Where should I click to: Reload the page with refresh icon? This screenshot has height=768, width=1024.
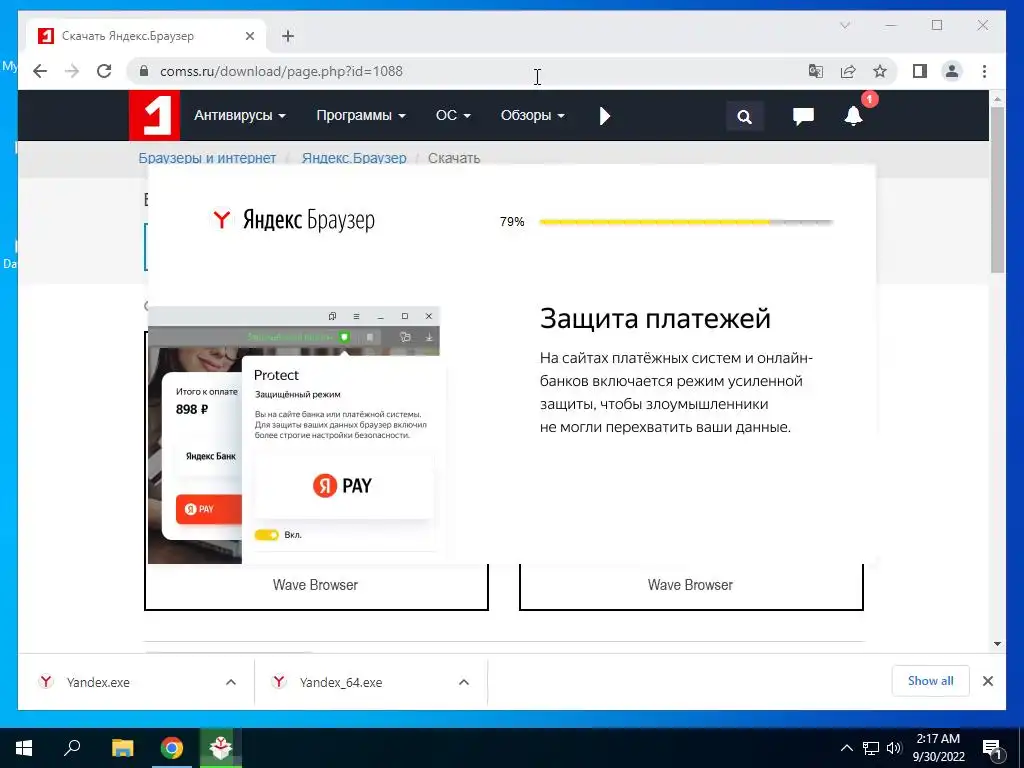click(104, 71)
